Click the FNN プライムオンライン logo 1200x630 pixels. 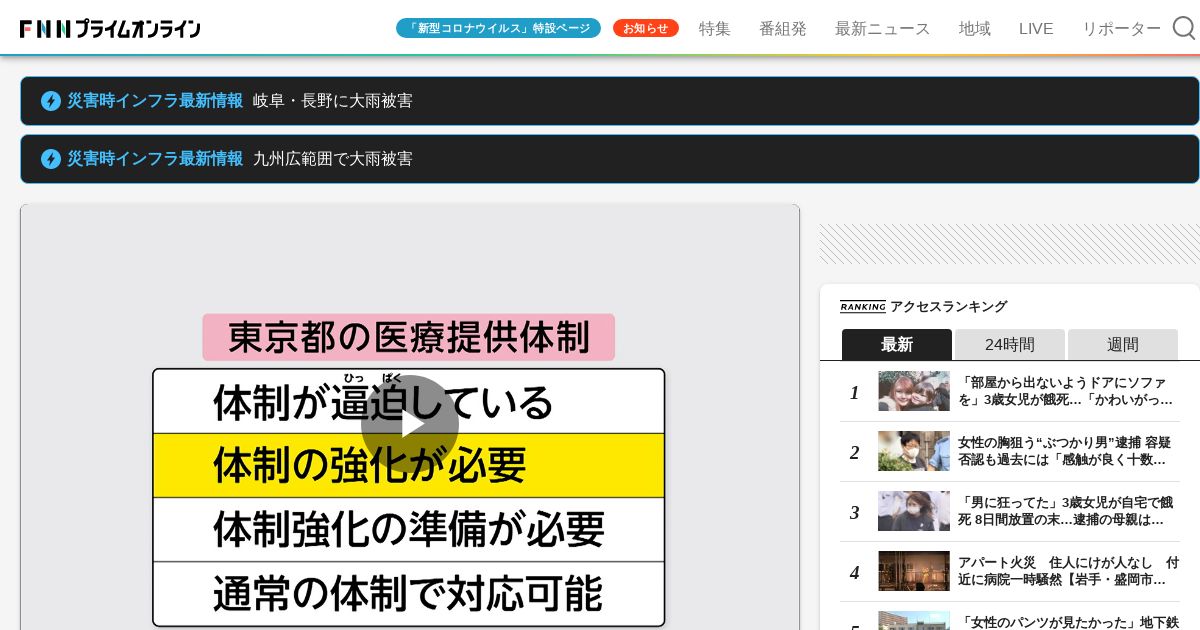click(x=110, y=29)
